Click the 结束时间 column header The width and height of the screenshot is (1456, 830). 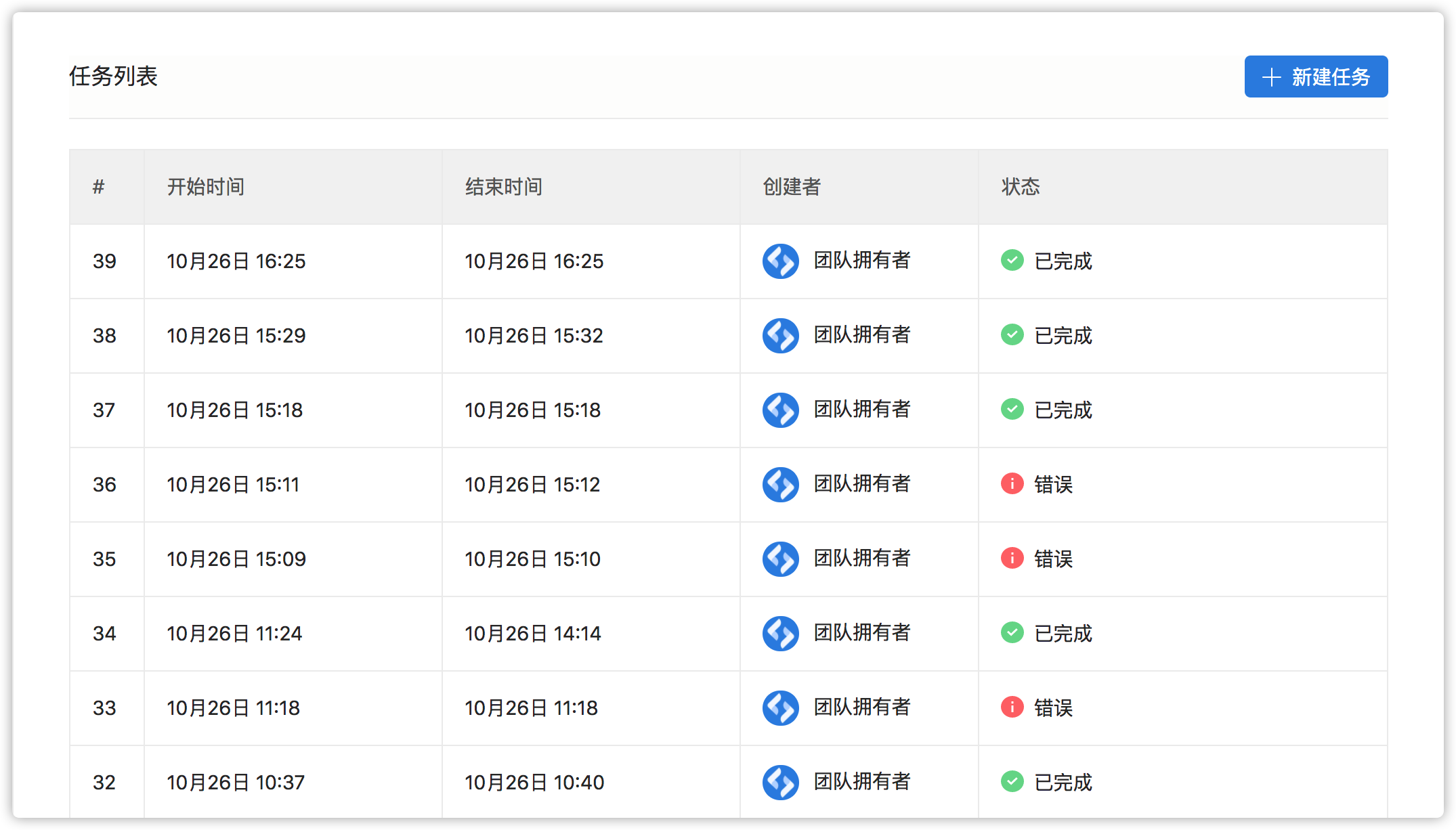[x=504, y=187]
